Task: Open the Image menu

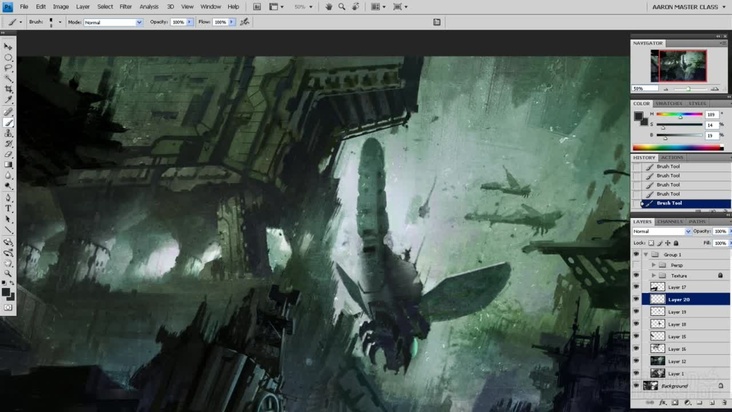Action: tap(61, 7)
